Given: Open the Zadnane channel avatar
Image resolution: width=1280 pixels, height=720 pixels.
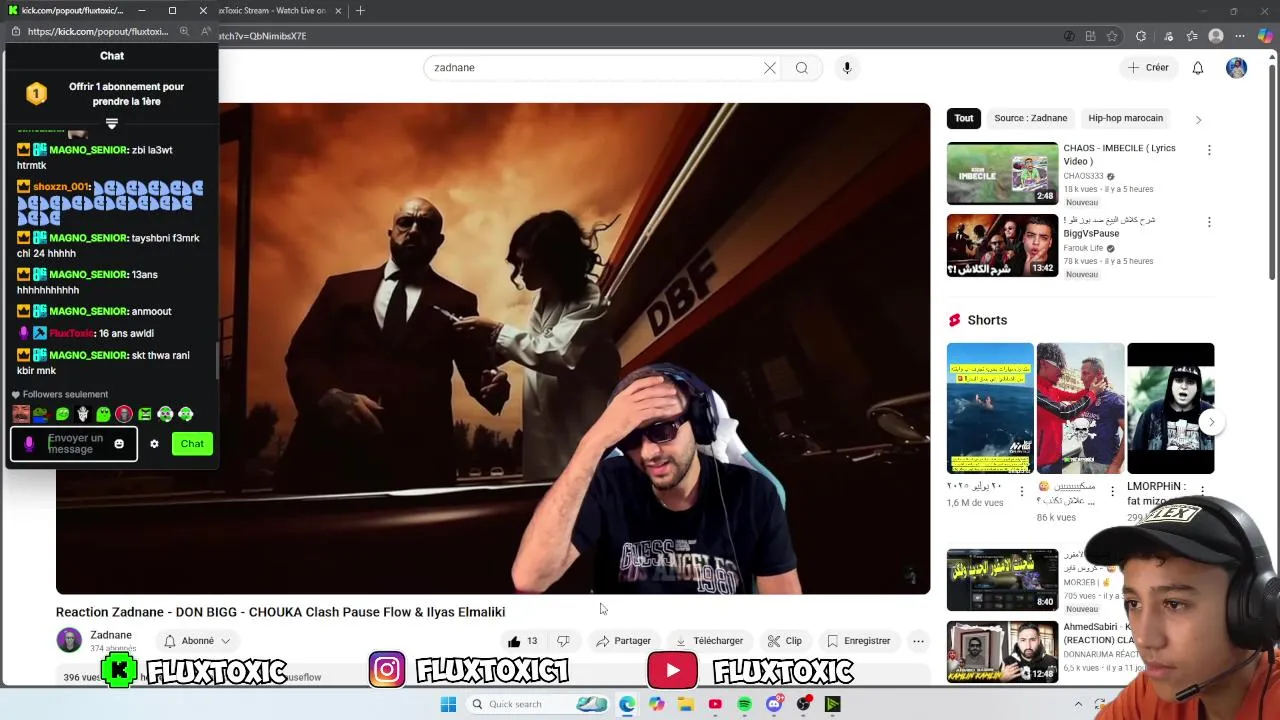Looking at the screenshot, I should 69,640.
